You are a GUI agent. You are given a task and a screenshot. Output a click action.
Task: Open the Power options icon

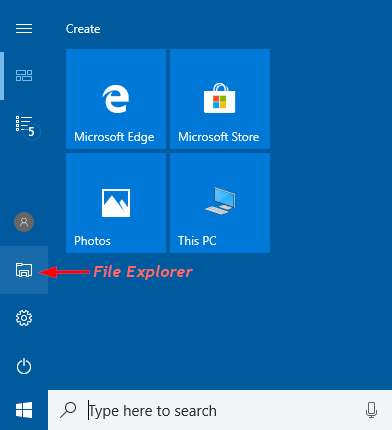[x=24, y=366]
